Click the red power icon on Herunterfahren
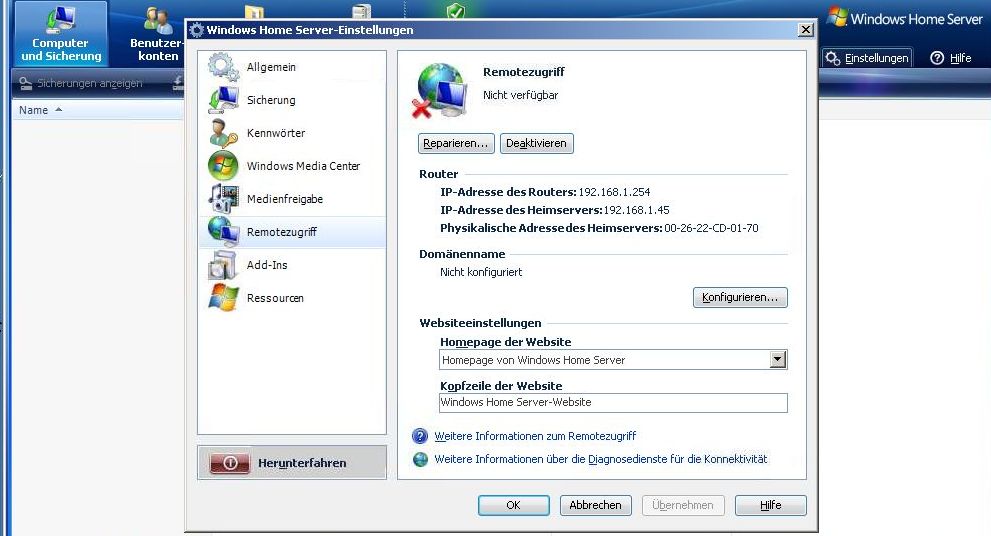The height and width of the screenshot is (536, 991). coord(230,463)
